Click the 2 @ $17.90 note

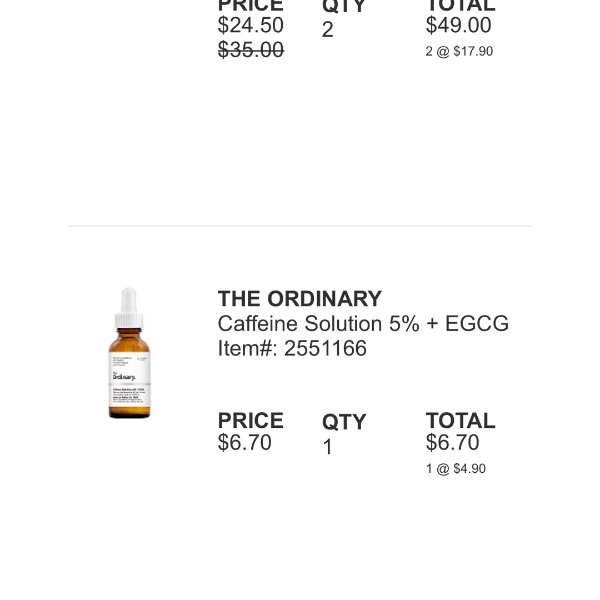click(459, 51)
